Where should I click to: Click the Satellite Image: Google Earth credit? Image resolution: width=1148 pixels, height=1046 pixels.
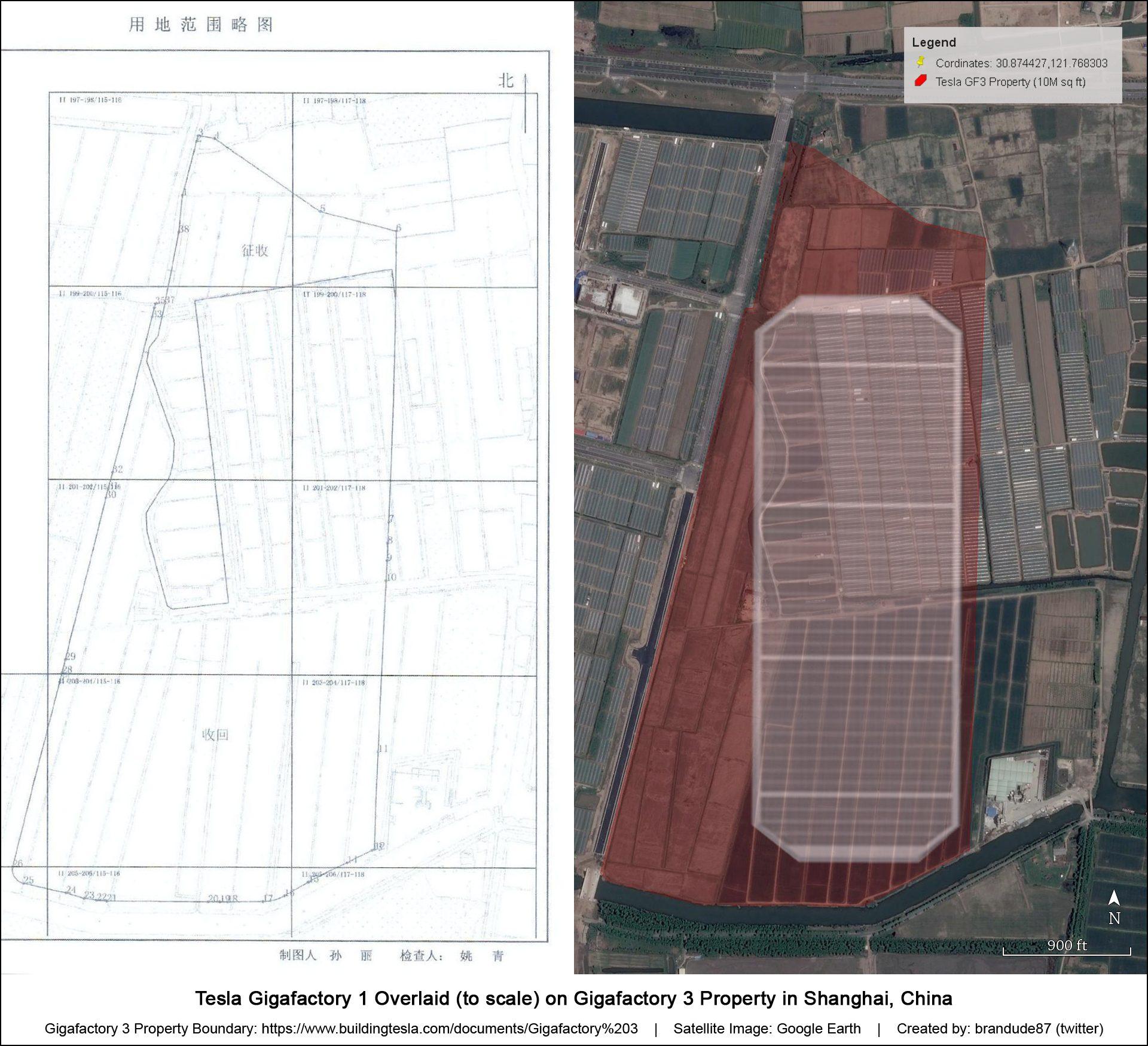tap(767, 1029)
